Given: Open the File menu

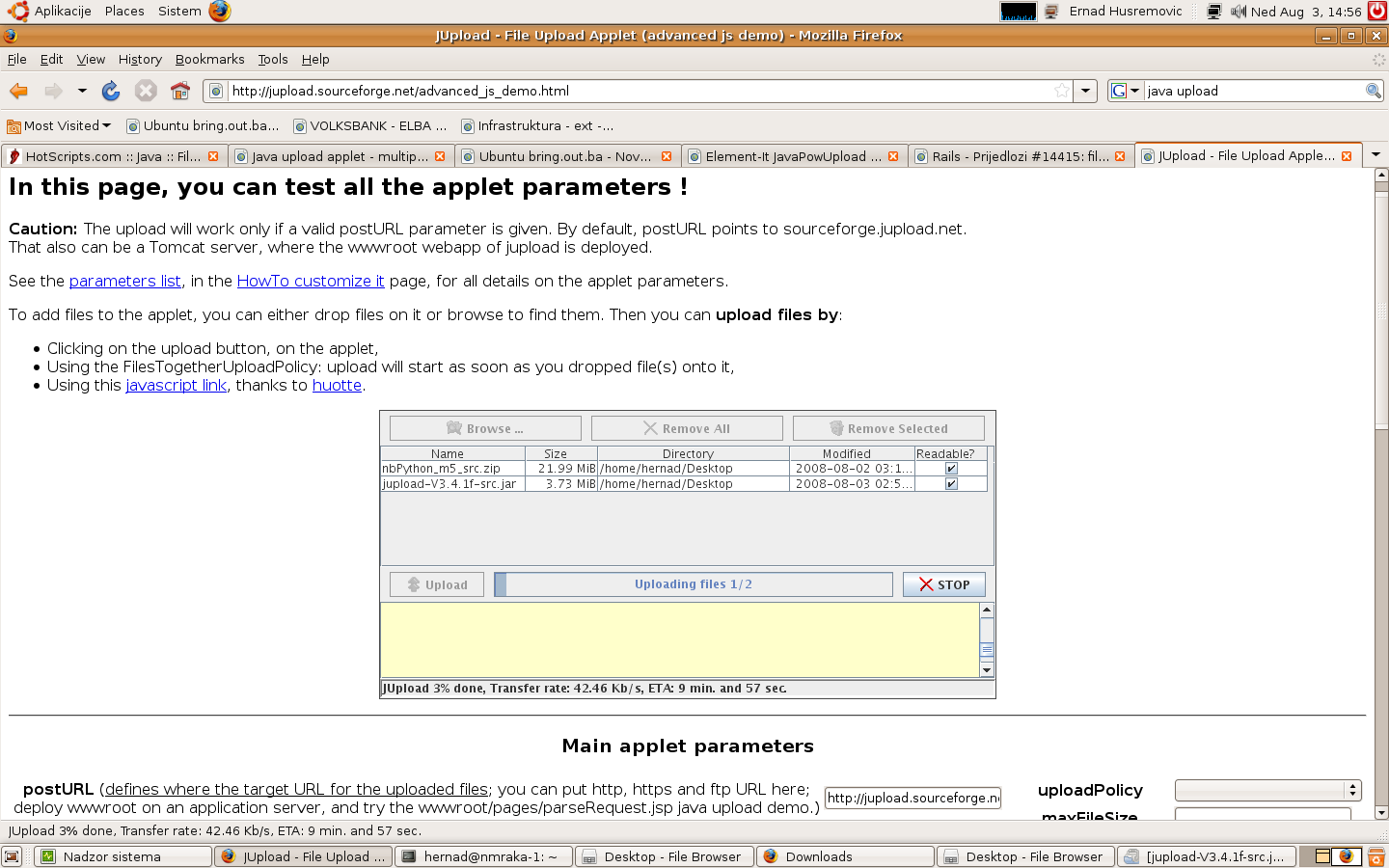Looking at the screenshot, I should [17, 59].
